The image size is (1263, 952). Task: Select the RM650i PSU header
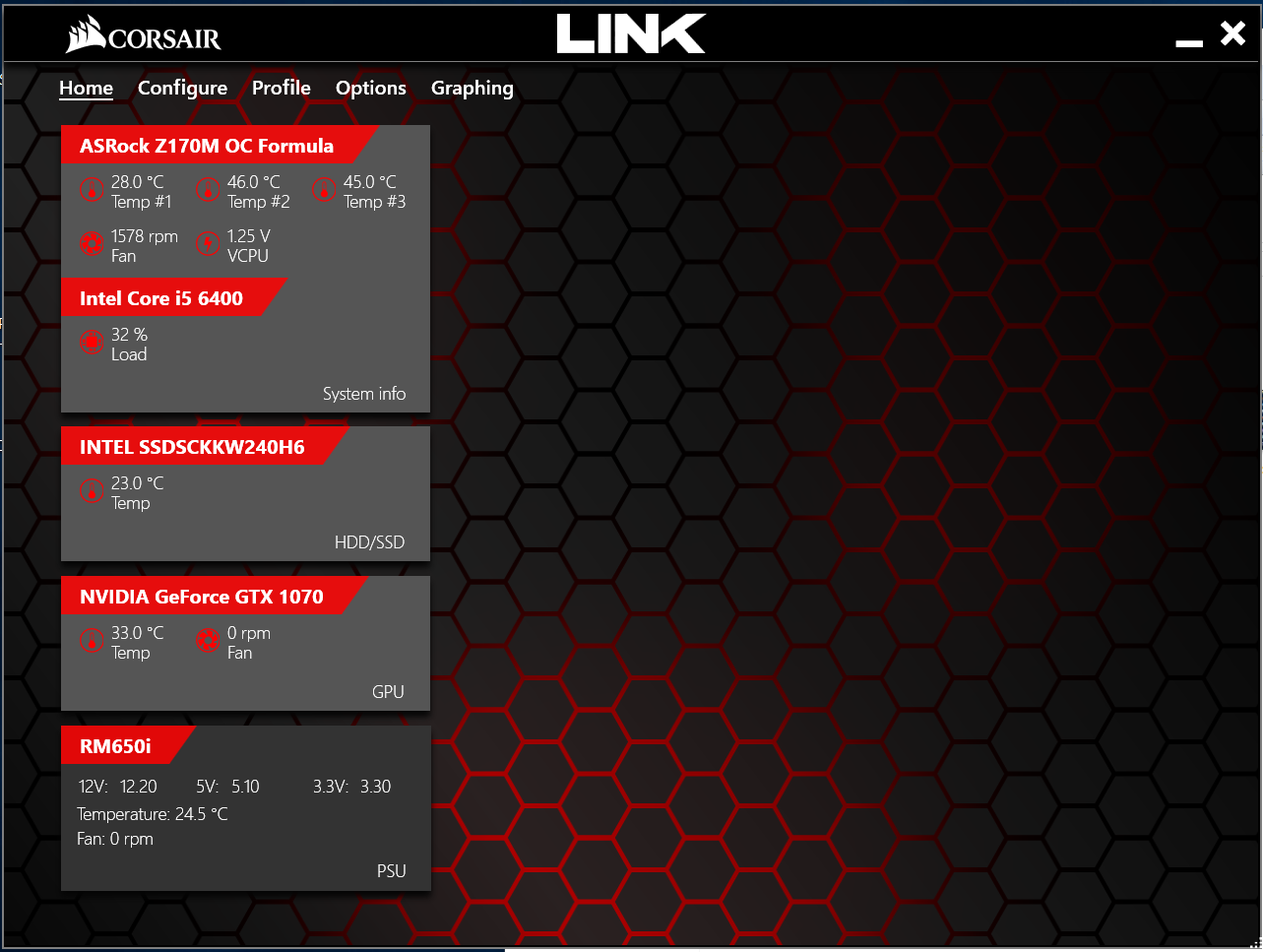click(x=127, y=745)
